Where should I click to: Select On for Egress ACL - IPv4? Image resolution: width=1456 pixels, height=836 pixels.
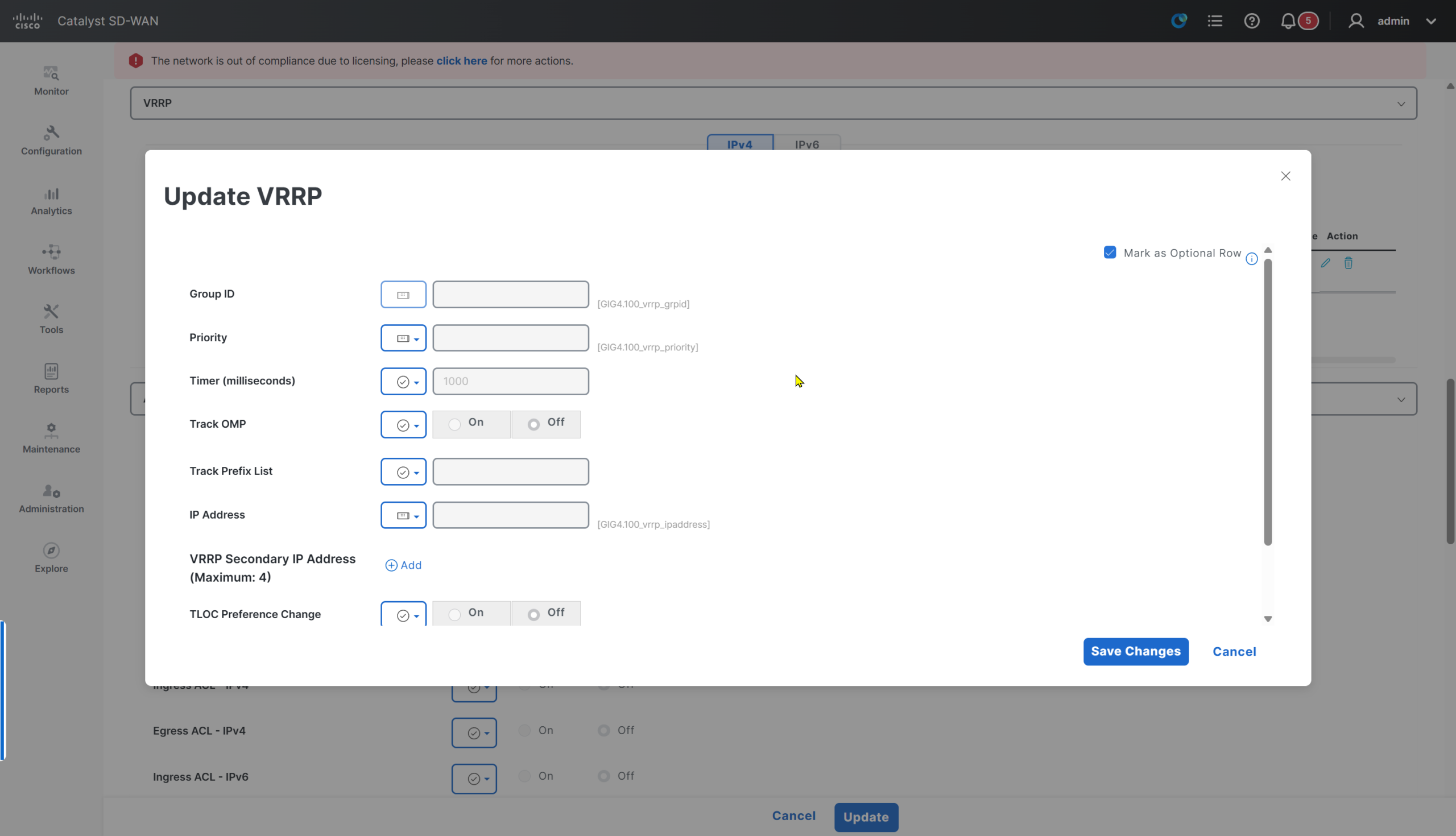pos(524,730)
